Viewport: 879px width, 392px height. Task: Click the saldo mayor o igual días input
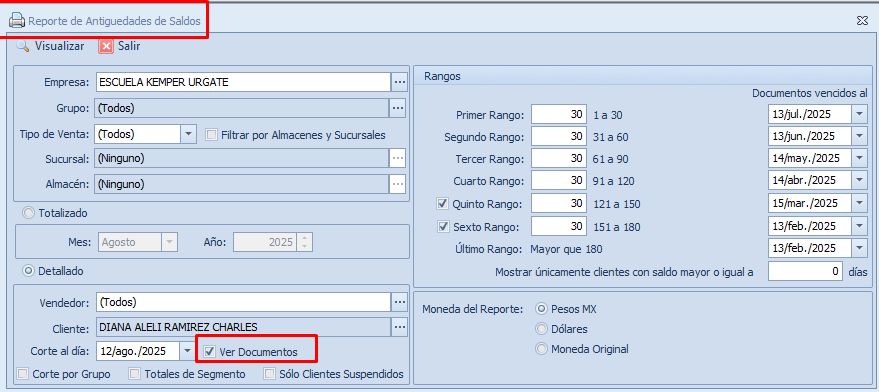[x=805, y=271]
